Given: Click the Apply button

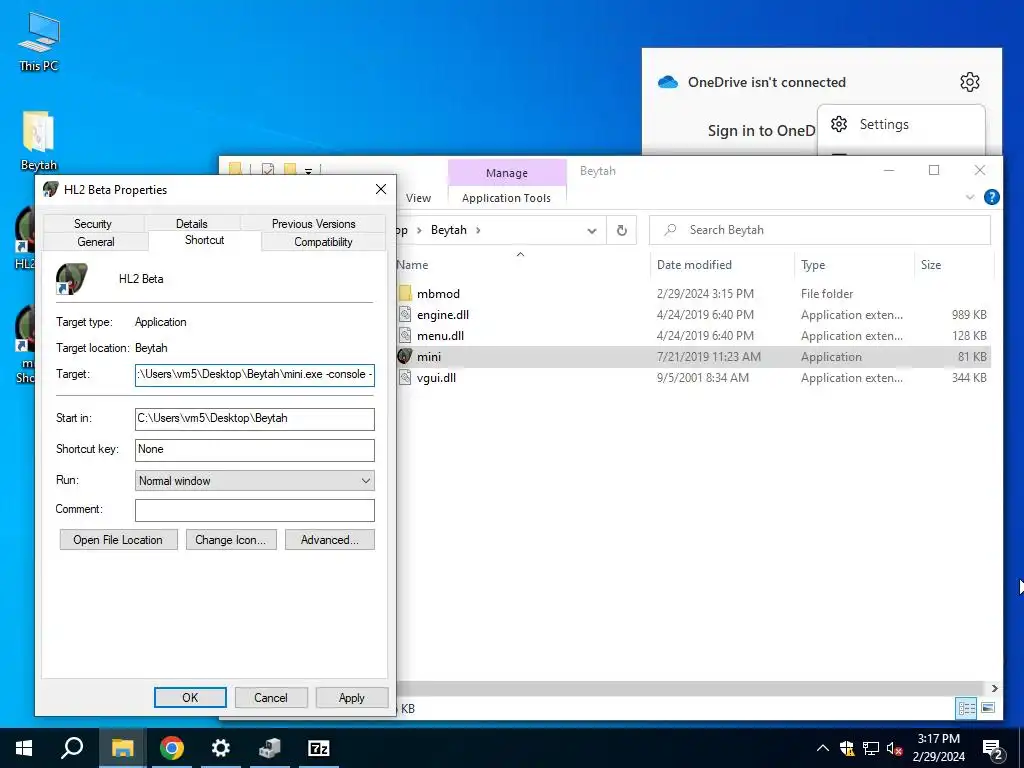Looking at the screenshot, I should point(351,697).
